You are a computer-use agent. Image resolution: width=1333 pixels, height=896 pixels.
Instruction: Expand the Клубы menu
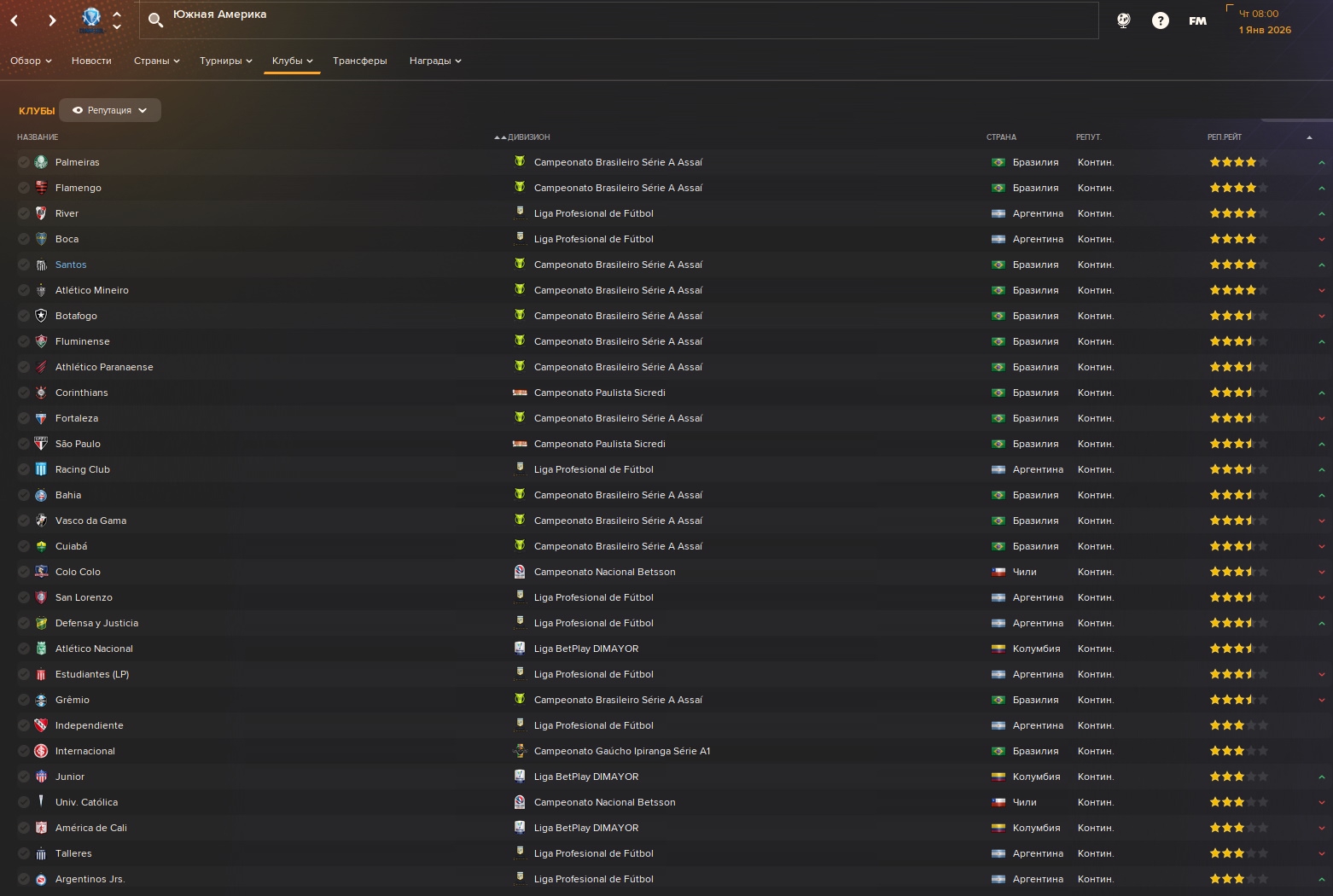[x=292, y=61]
